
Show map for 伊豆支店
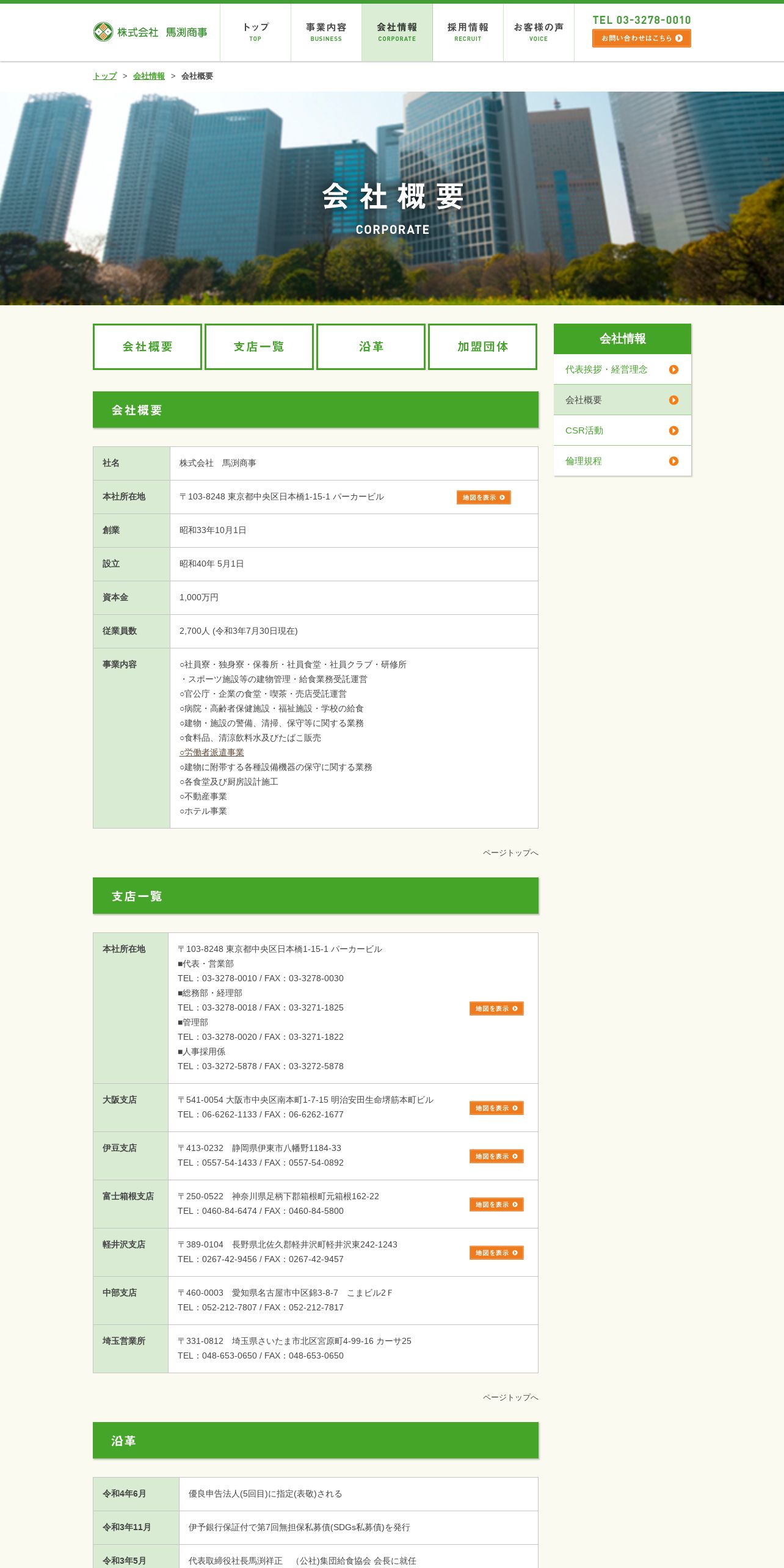coord(496,1156)
